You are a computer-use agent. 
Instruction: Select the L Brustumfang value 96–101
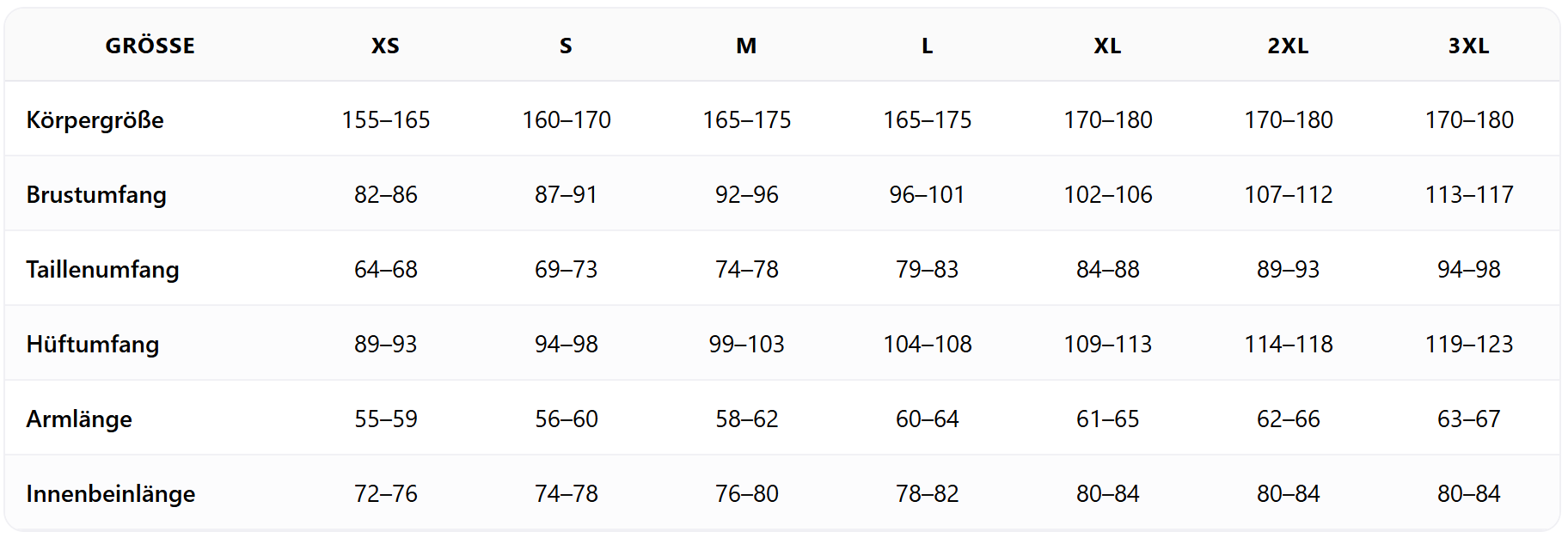[x=927, y=194]
